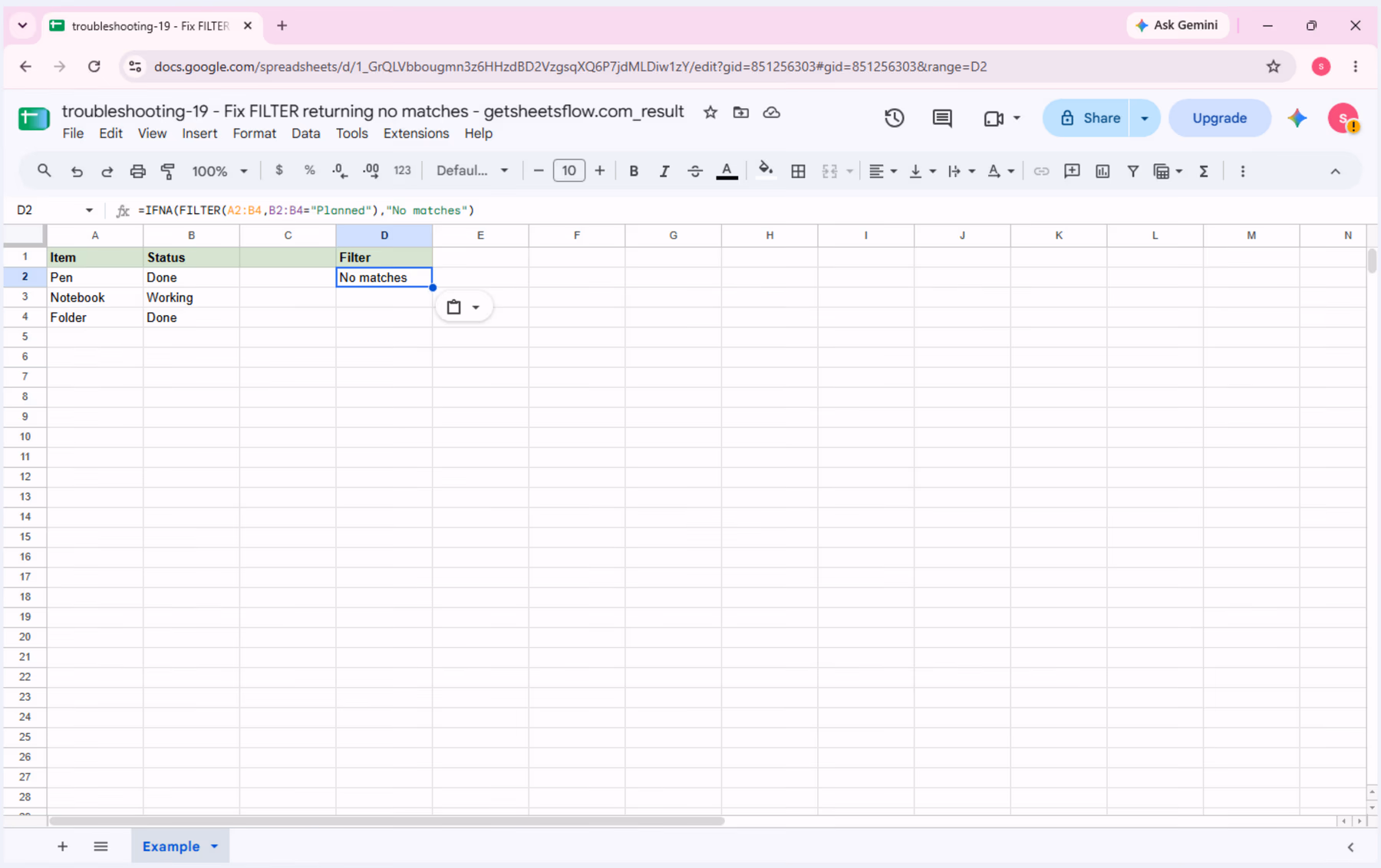Image resolution: width=1381 pixels, height=868 pixels.
Task: Format as percent icon
Action: pos(309,170)
